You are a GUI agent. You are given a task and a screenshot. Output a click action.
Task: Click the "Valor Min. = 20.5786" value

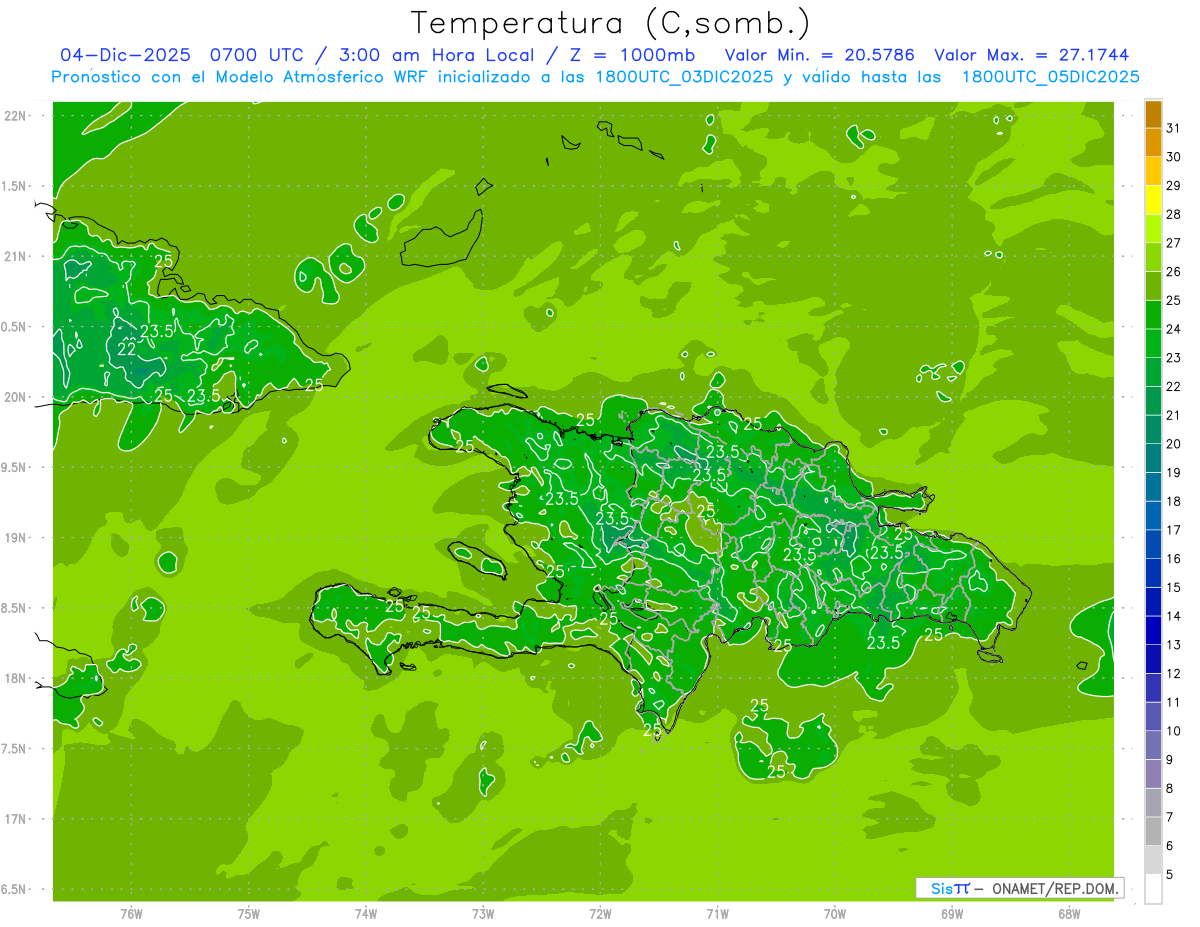click(819, 55)
